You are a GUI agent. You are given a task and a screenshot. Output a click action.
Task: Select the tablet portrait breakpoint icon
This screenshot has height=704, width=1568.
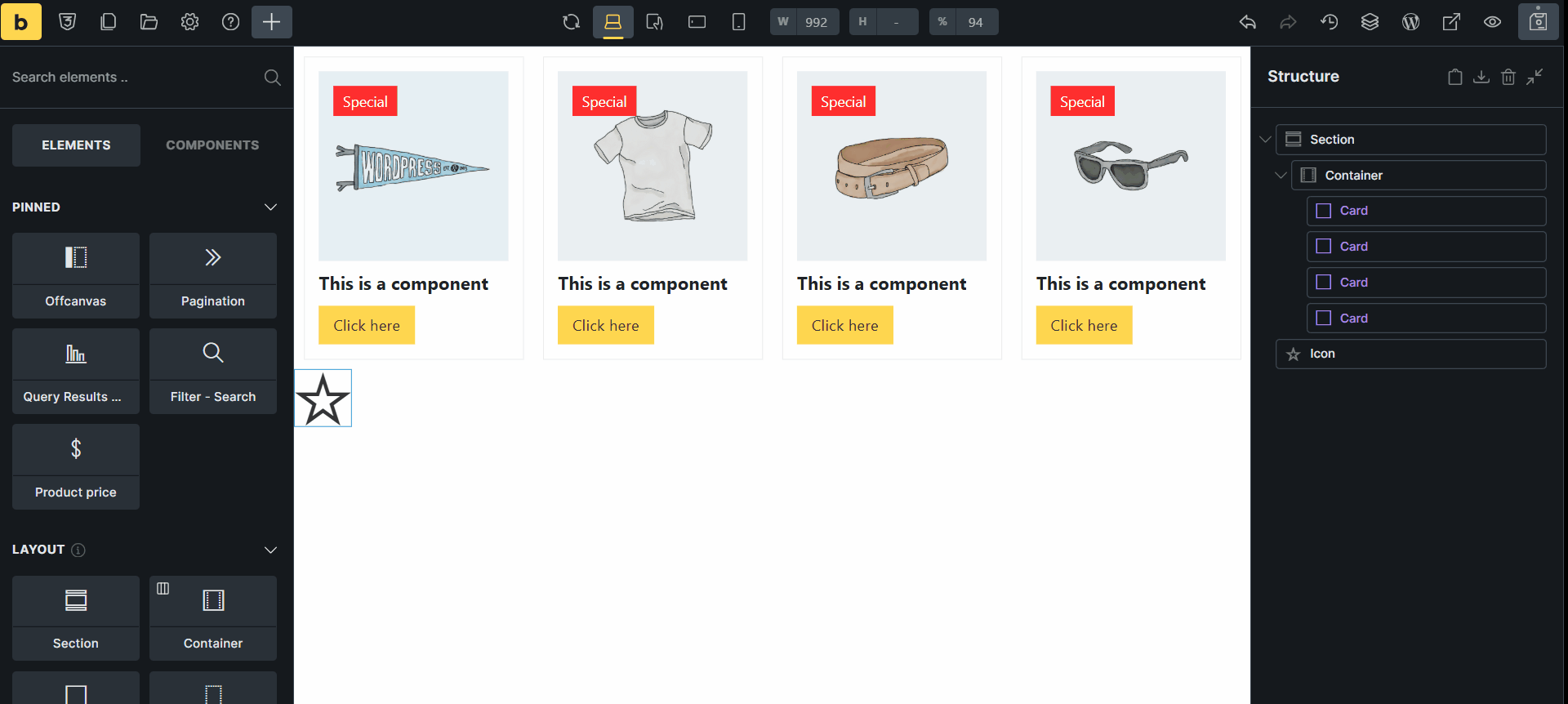coord(655,22)
